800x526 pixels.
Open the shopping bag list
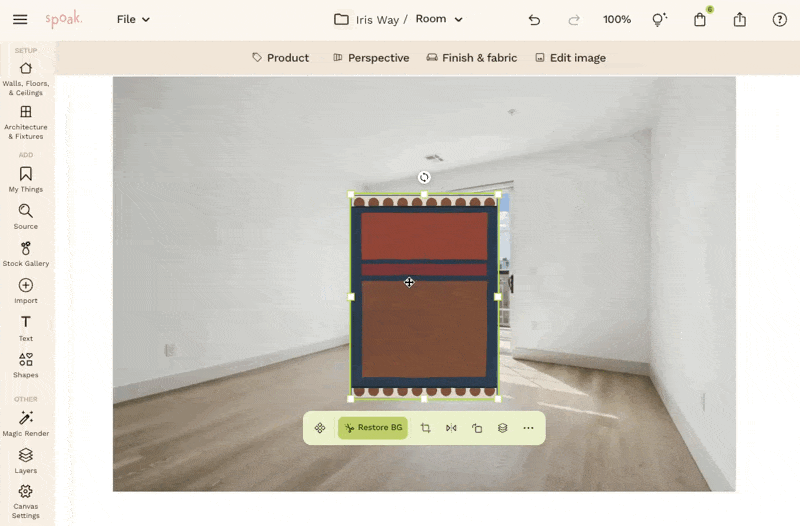[x=699, y=19]
